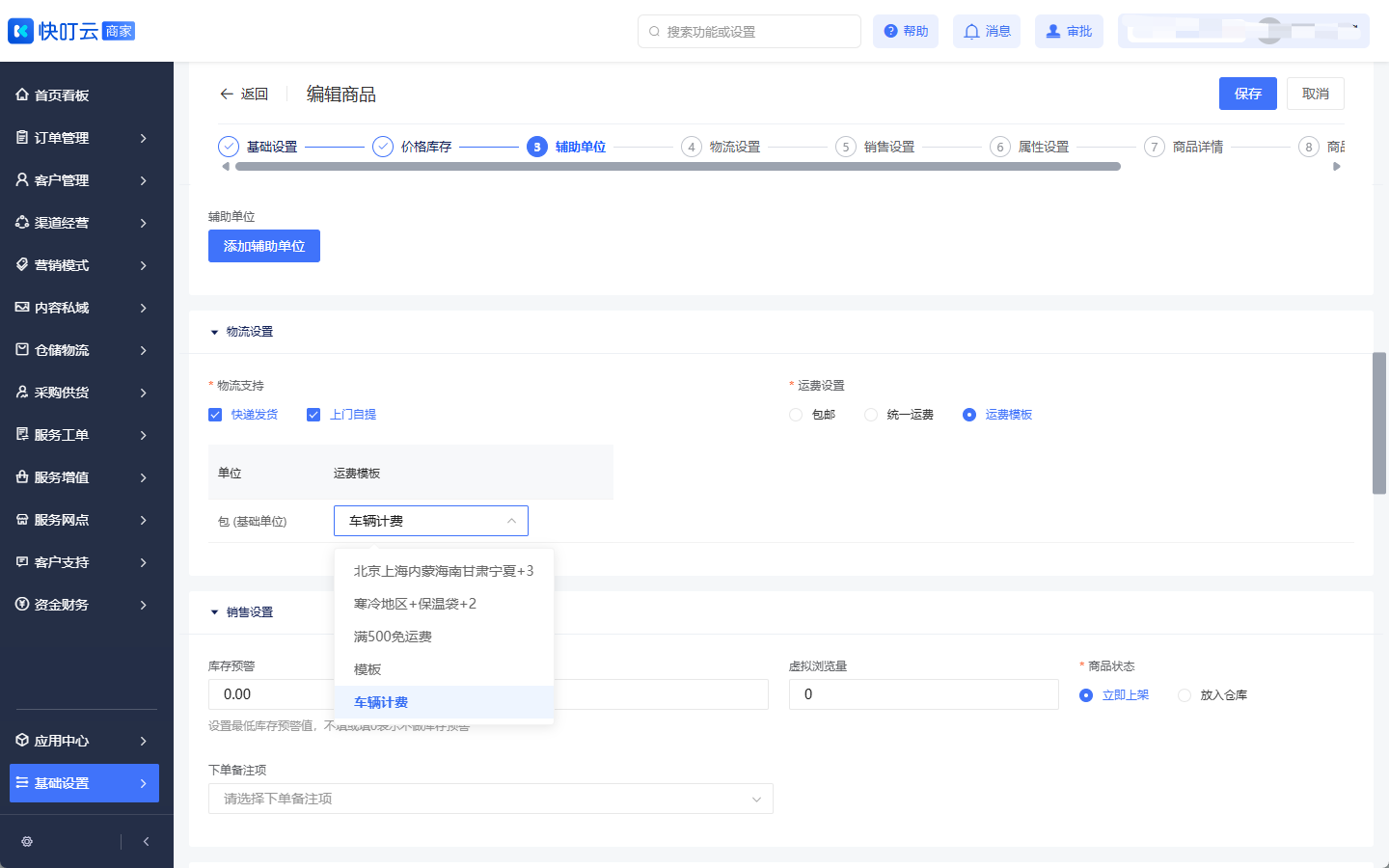Viewport: 1389px width, 868px height.
Task: Collapse sidebar with the bottom arrow icon
Action: click(x=146, y=841)
